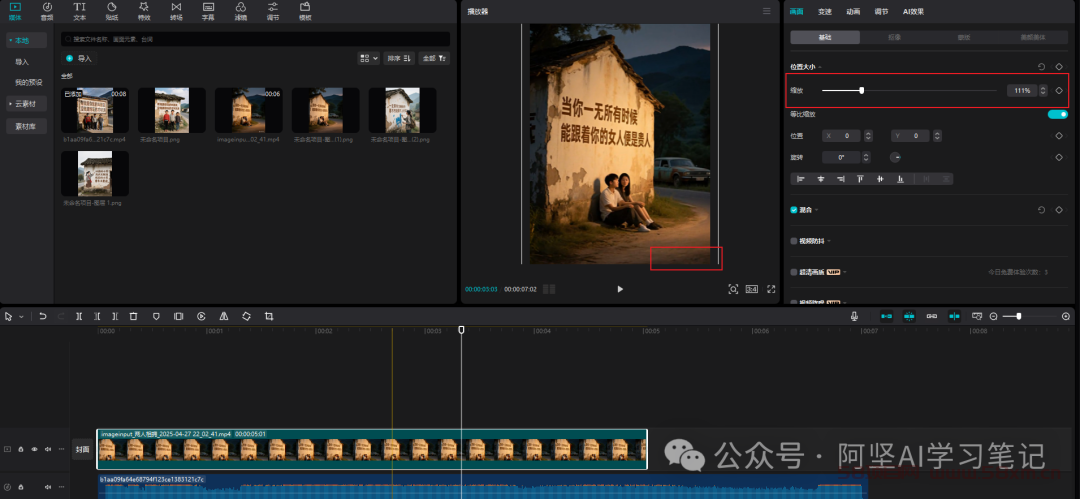
Task: Click the microphone record voiceover icon
Action: coord(855,316)
